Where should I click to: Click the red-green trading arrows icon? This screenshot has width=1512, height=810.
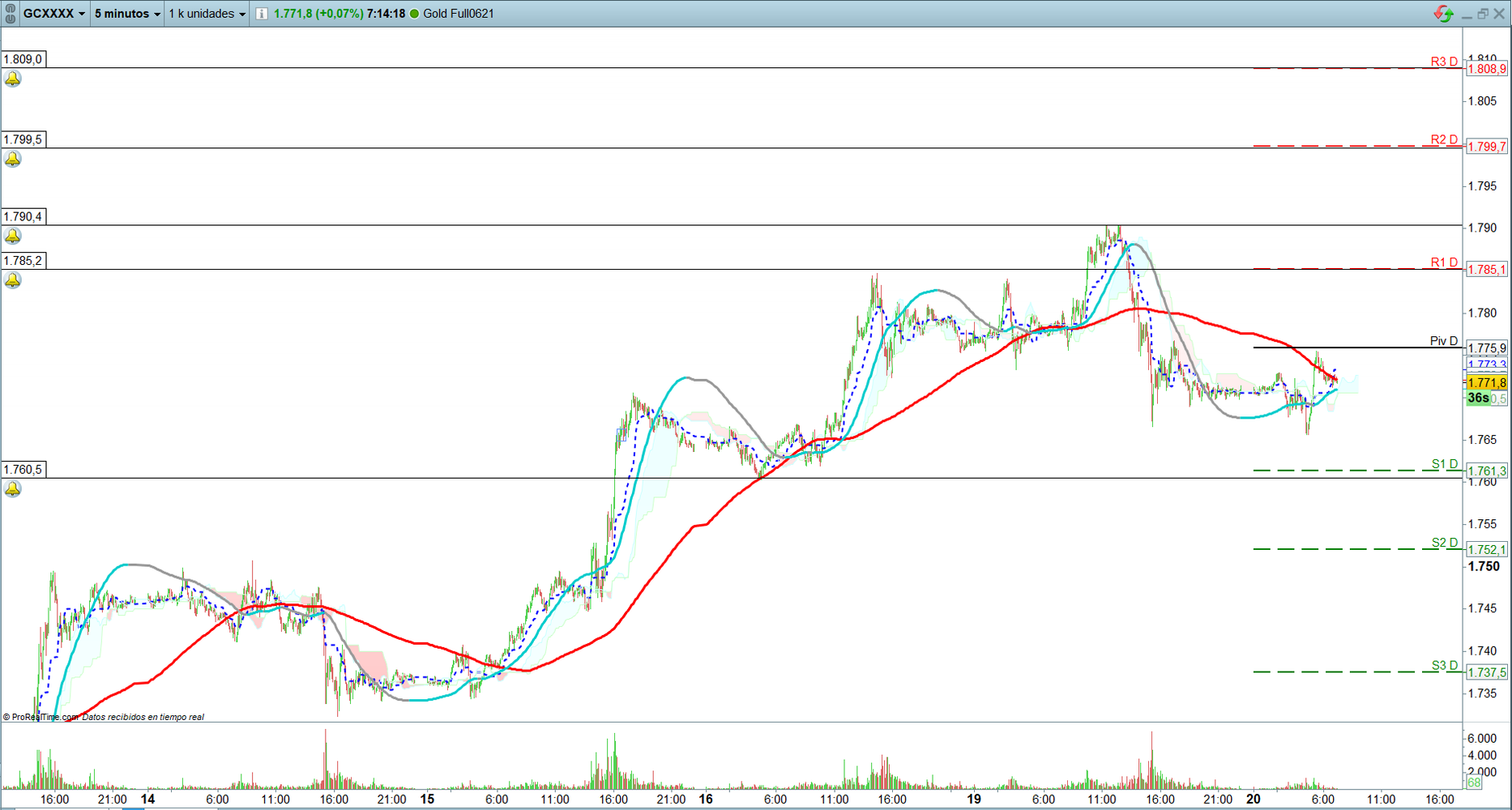(x=1443, y=14)
